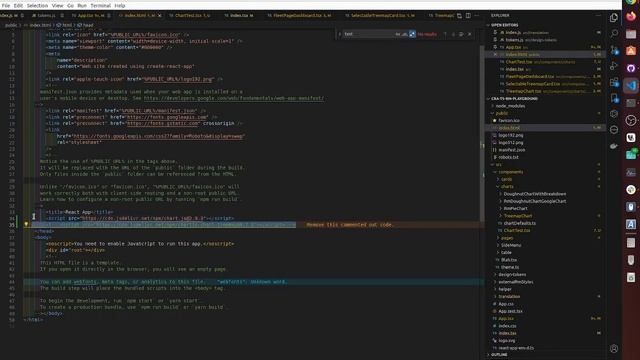Open the Edit menu
640x360 pixels.
pos(18,6)
